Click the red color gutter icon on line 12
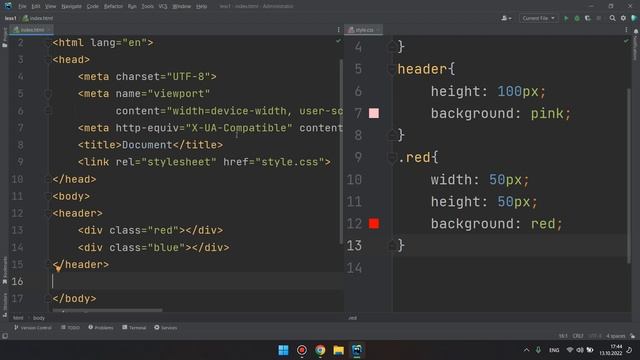The width and height of the screenshot is (640, 360). click(x=373, y=223)
